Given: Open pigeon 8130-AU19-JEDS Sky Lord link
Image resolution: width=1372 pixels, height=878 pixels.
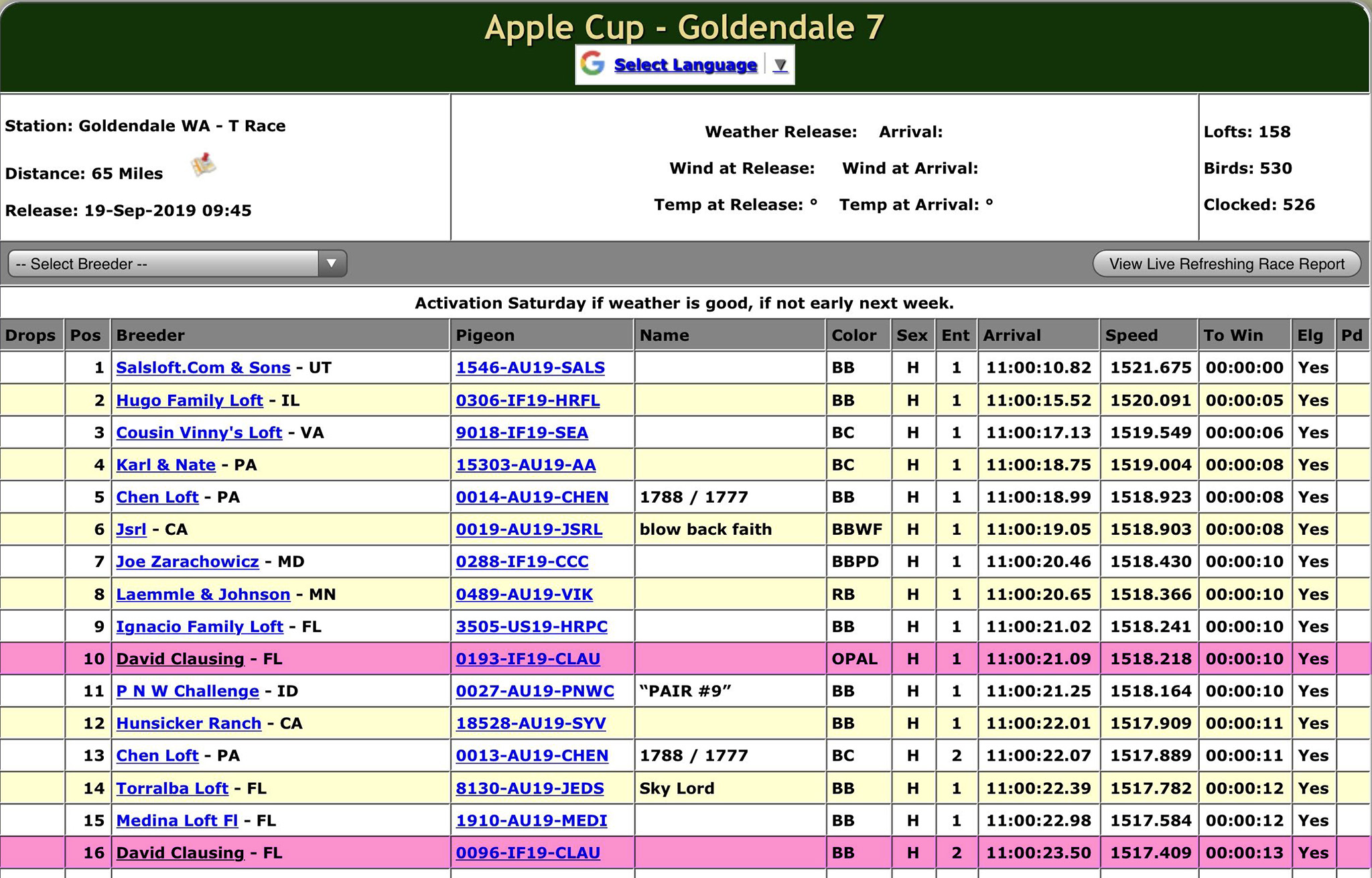Looking at the screenshot, I should point(530,788).
